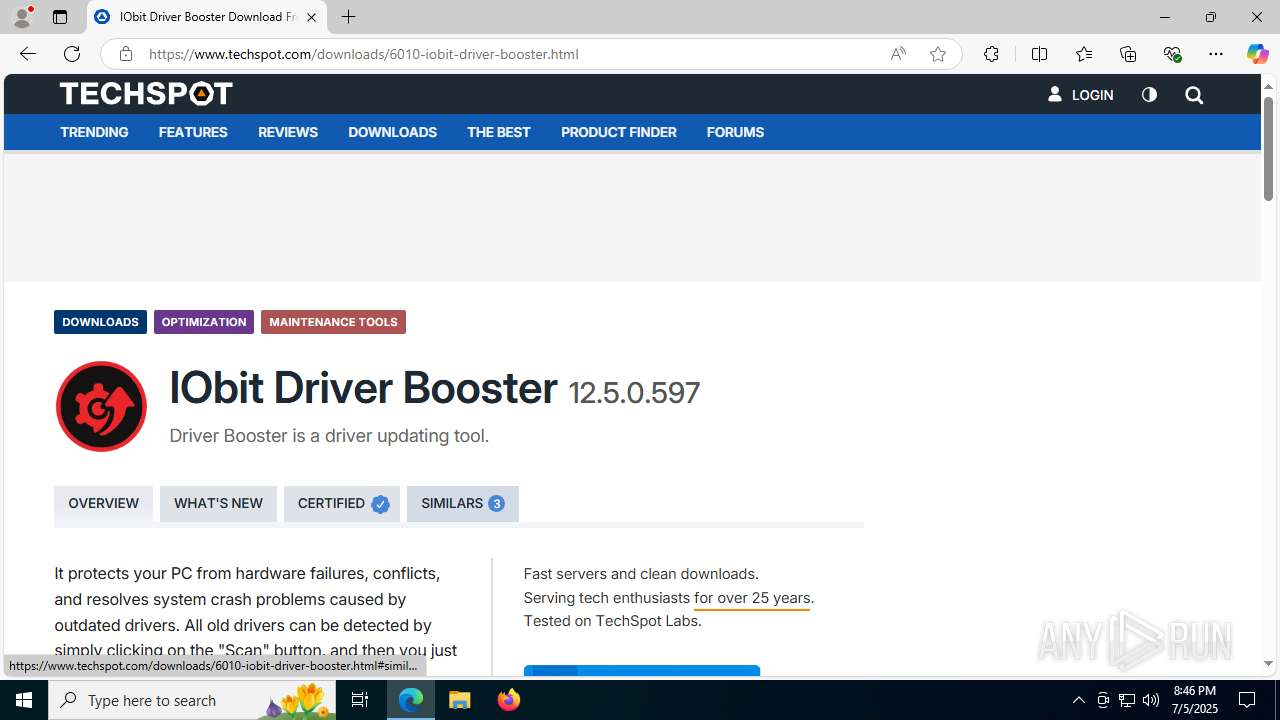1280x720 pixels.
Task: Show hidden system tray icons
Action: tap(1078, 700)
